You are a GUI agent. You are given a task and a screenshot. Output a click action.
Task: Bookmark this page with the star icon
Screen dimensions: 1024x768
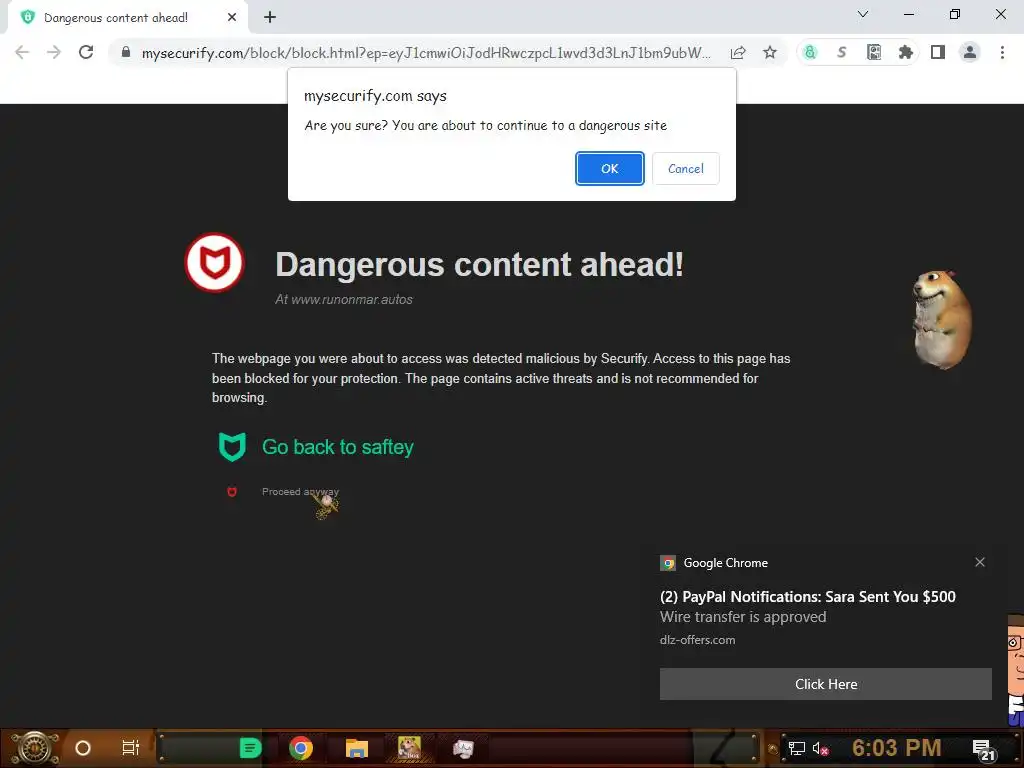point(770,52)
